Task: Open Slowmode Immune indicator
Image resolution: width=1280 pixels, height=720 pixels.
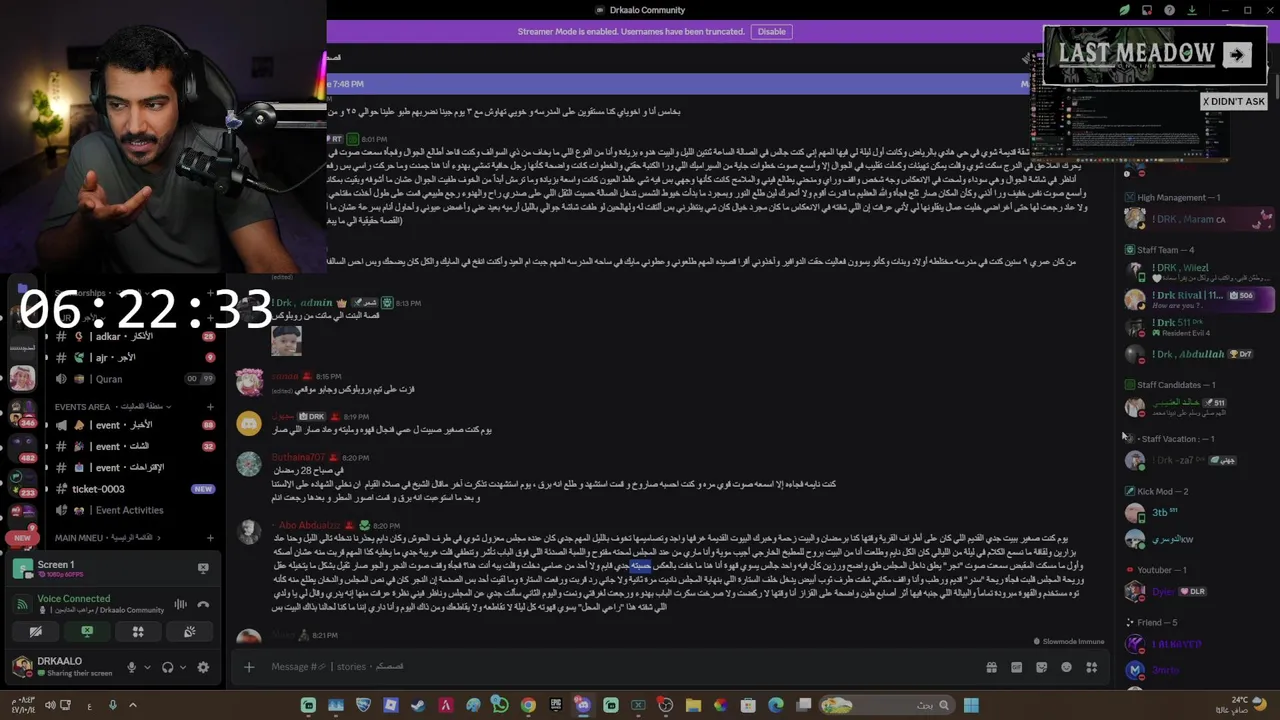Action: click(x=1069, y=641)
